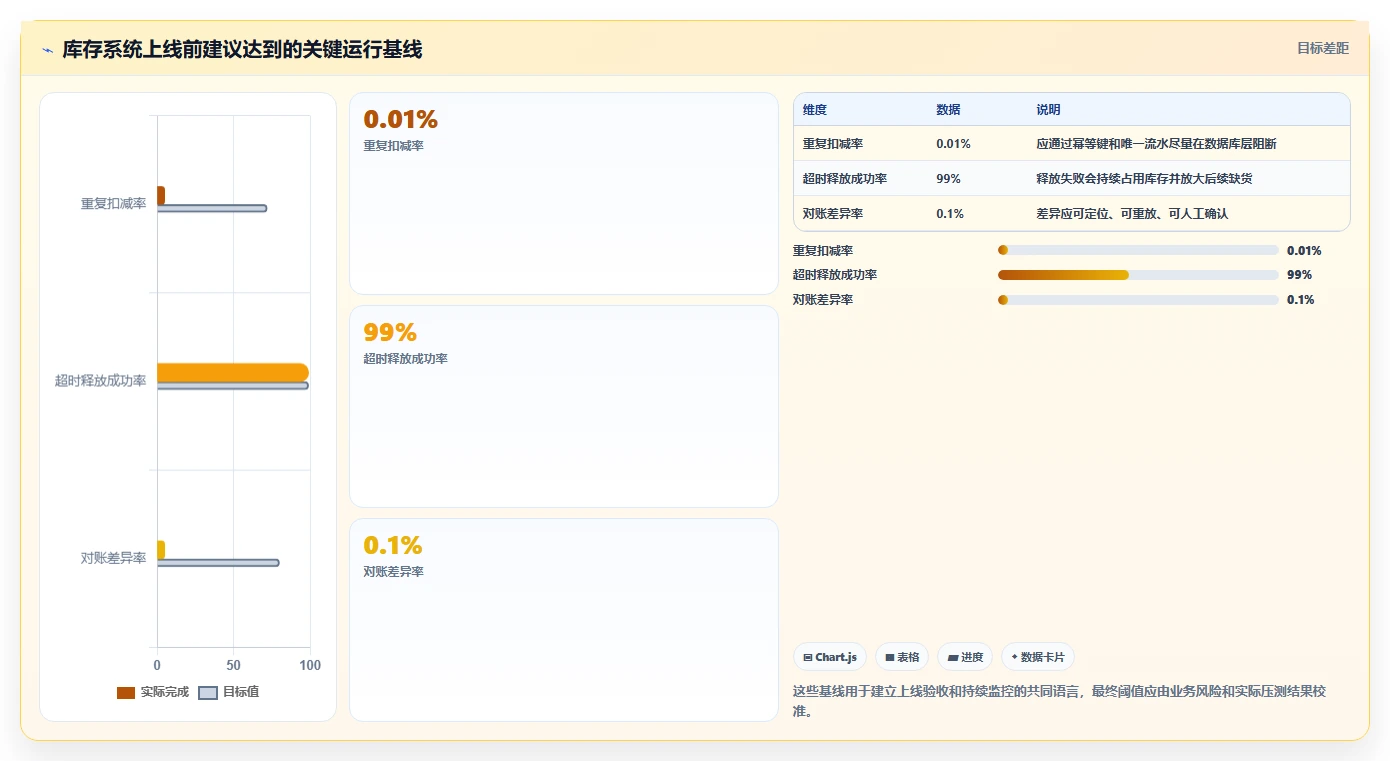Click the 表格 tag chip
This screenshot has height=761, width=1390.
902,657
